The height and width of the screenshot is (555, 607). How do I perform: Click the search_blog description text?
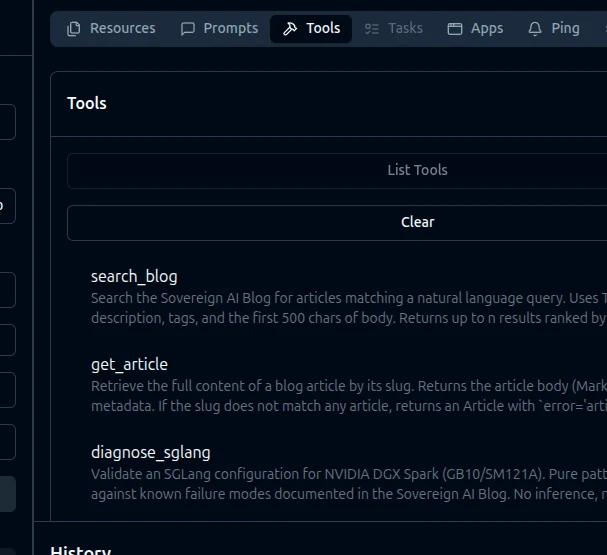(349, 308)
